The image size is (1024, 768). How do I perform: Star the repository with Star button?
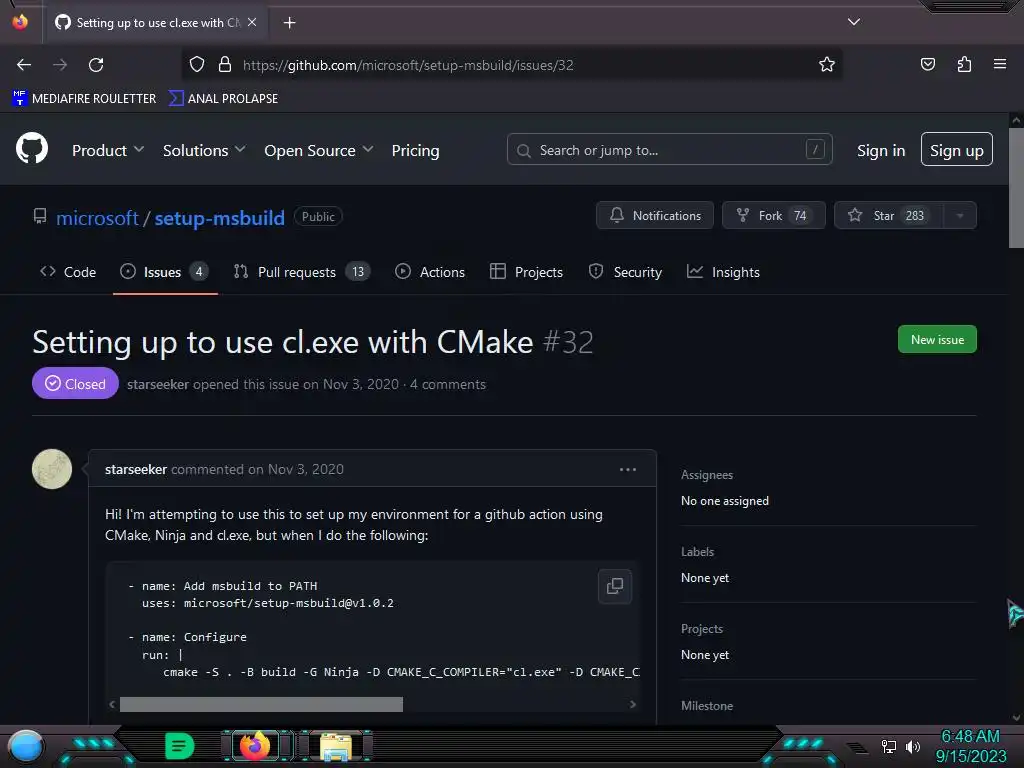(x=889, y=216)
